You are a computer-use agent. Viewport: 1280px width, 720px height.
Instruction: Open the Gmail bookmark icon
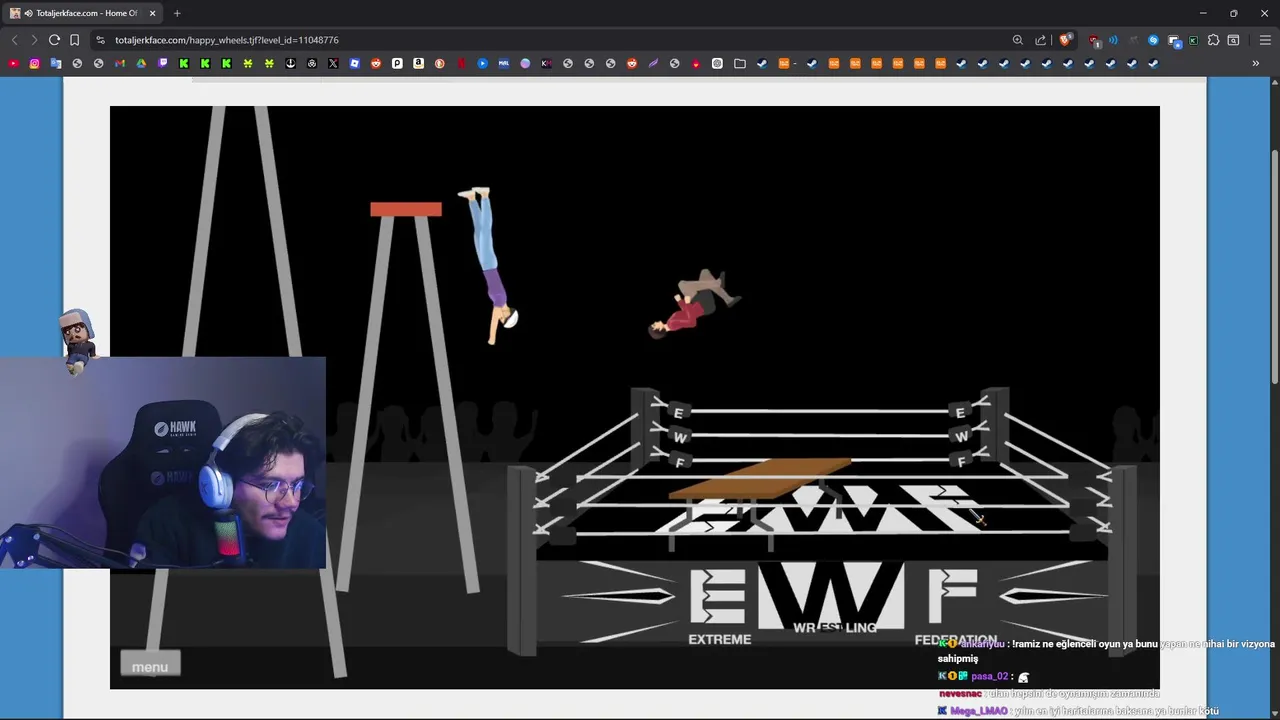point(120,63)
